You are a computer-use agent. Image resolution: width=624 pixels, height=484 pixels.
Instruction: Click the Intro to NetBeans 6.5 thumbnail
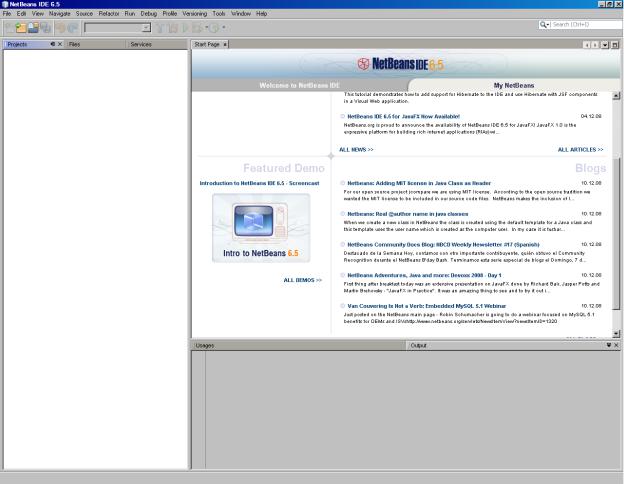(261, 228)
